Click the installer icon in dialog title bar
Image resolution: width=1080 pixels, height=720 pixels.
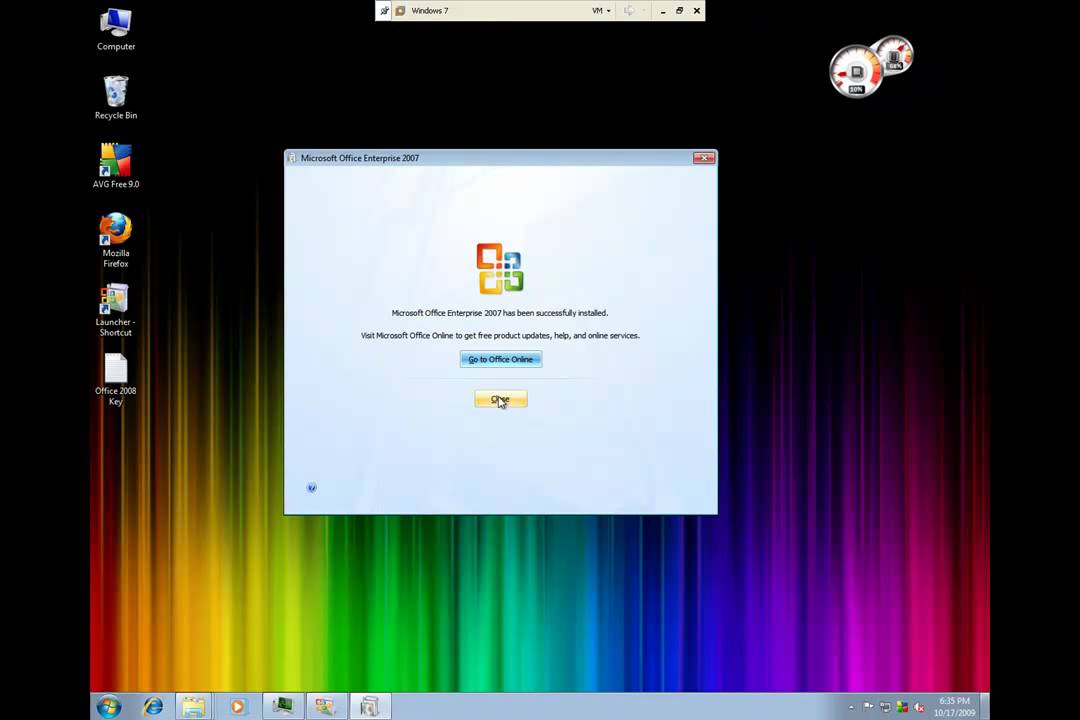tap(291, 158)
